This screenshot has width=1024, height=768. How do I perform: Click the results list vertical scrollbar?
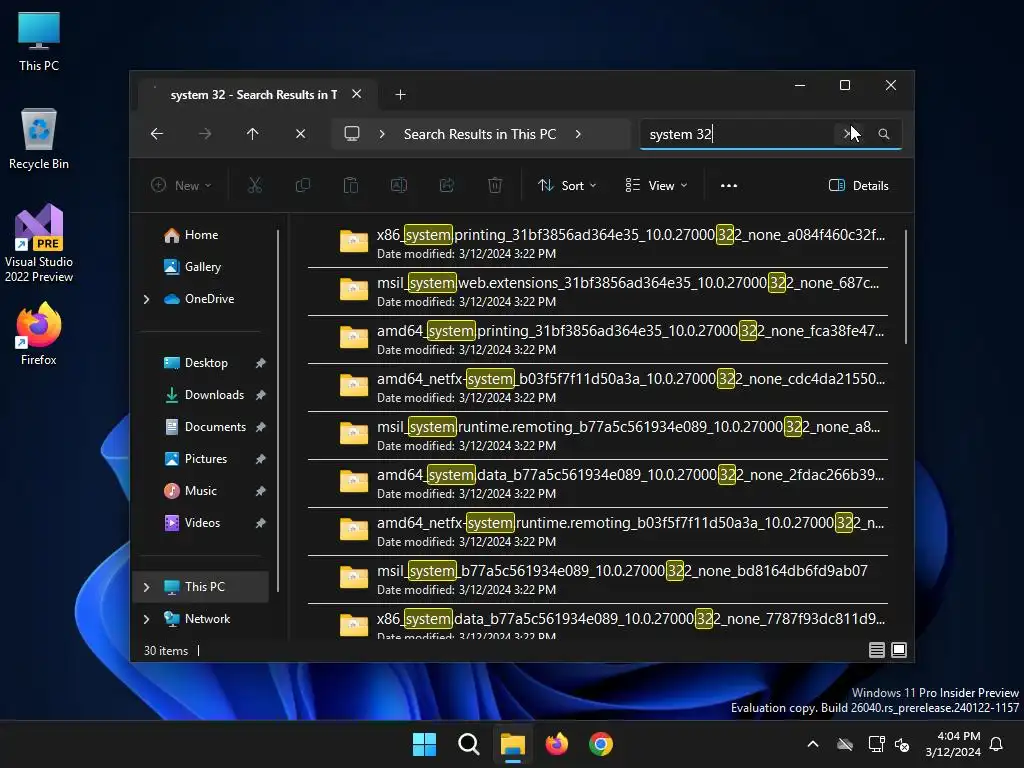[x=906, y=287]
